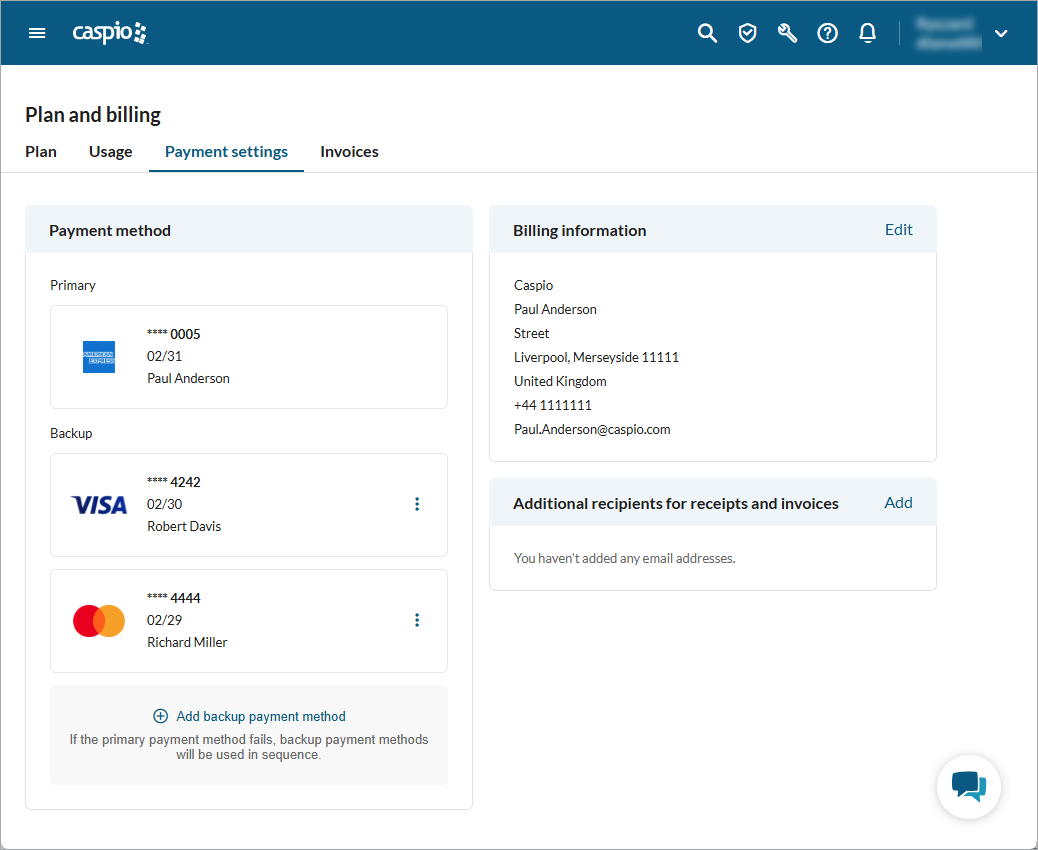Open the Mastercard card options menu
Image resolution: width=1038 pixels, height=850 pixels.
click(x=417, y=620)
